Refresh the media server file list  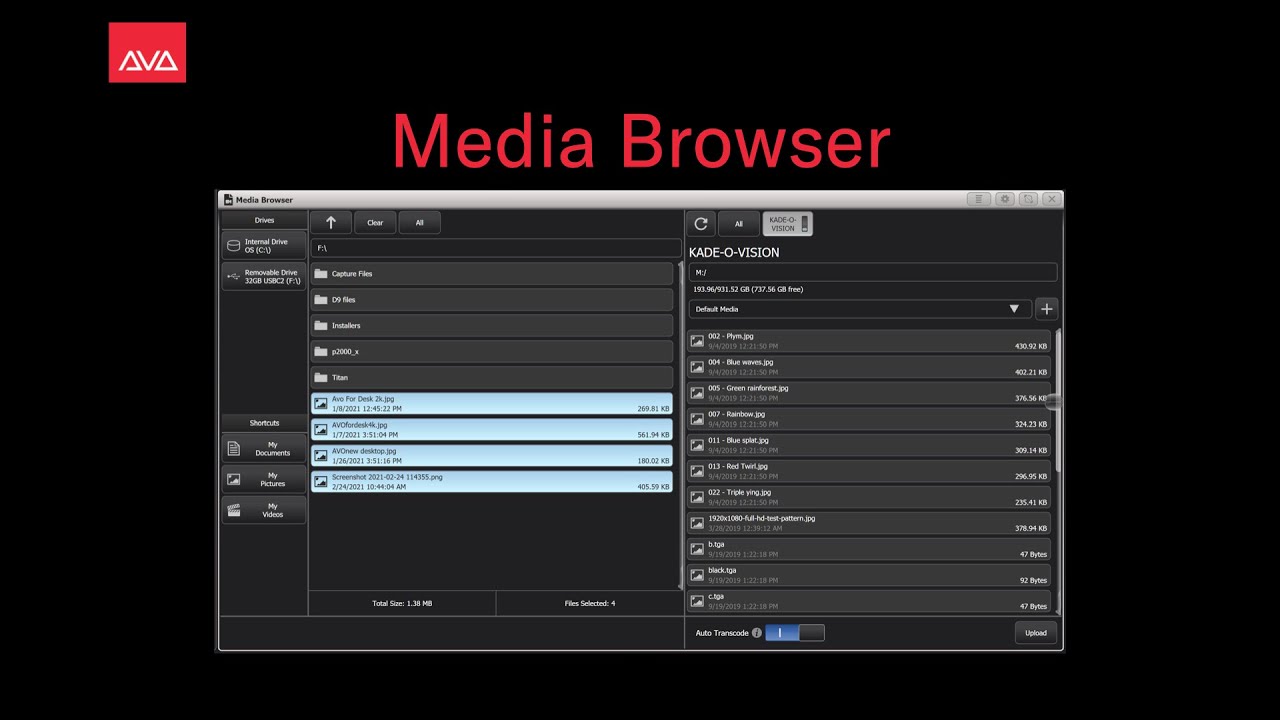click(x=701, y=224)
